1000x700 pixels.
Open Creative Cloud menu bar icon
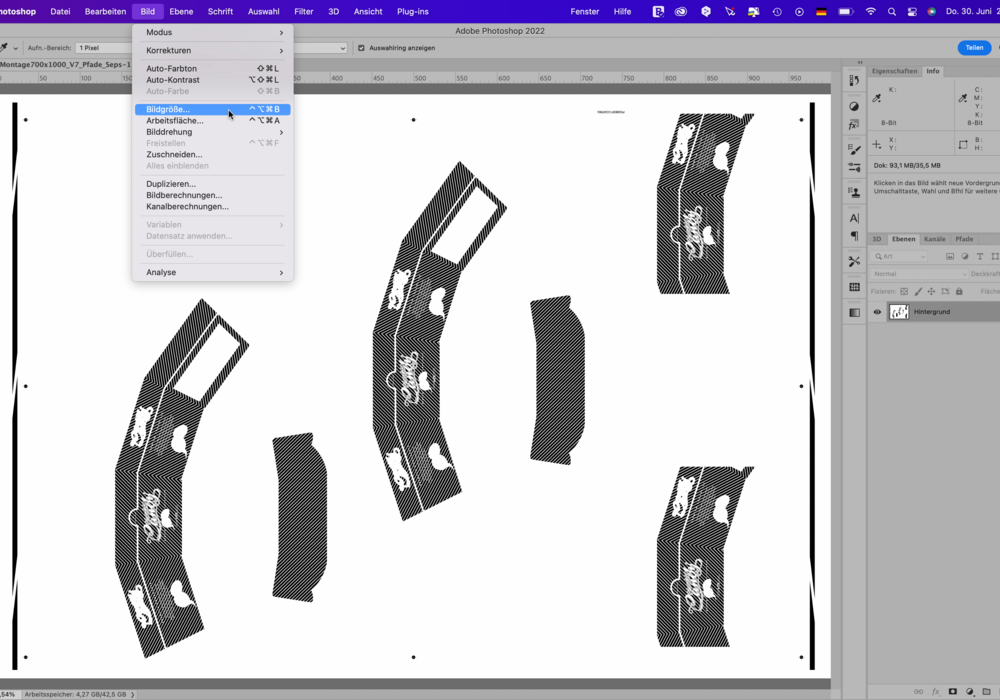coord(681,11)
